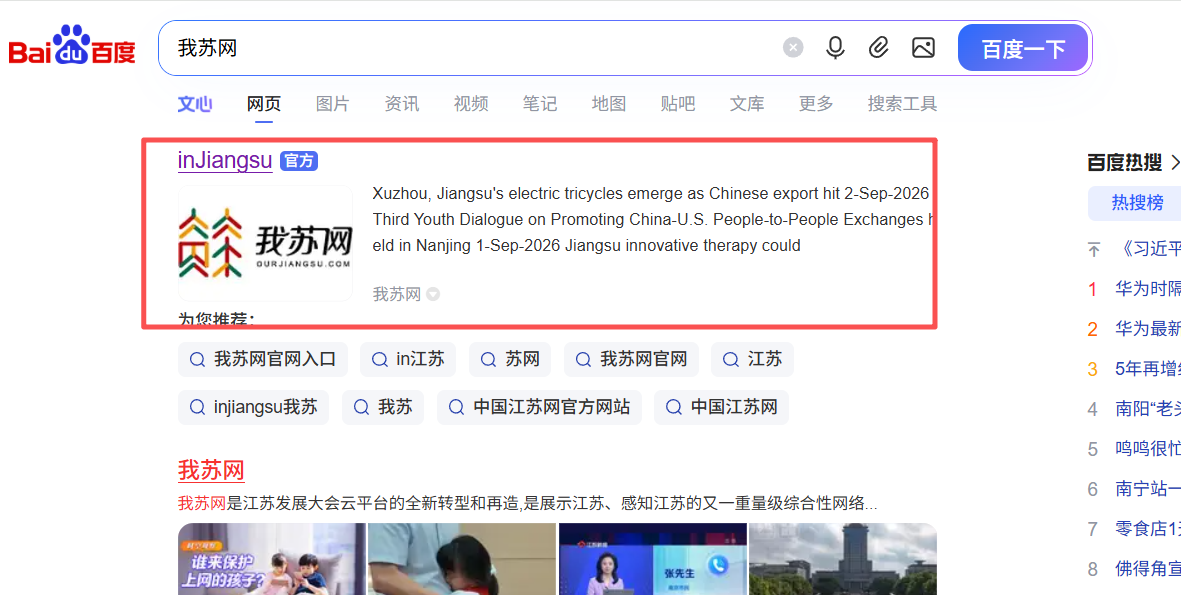This screenshot has width=1181, height=595.
Task: Open the inJiangsu result title link
Action: pos(225,160)
